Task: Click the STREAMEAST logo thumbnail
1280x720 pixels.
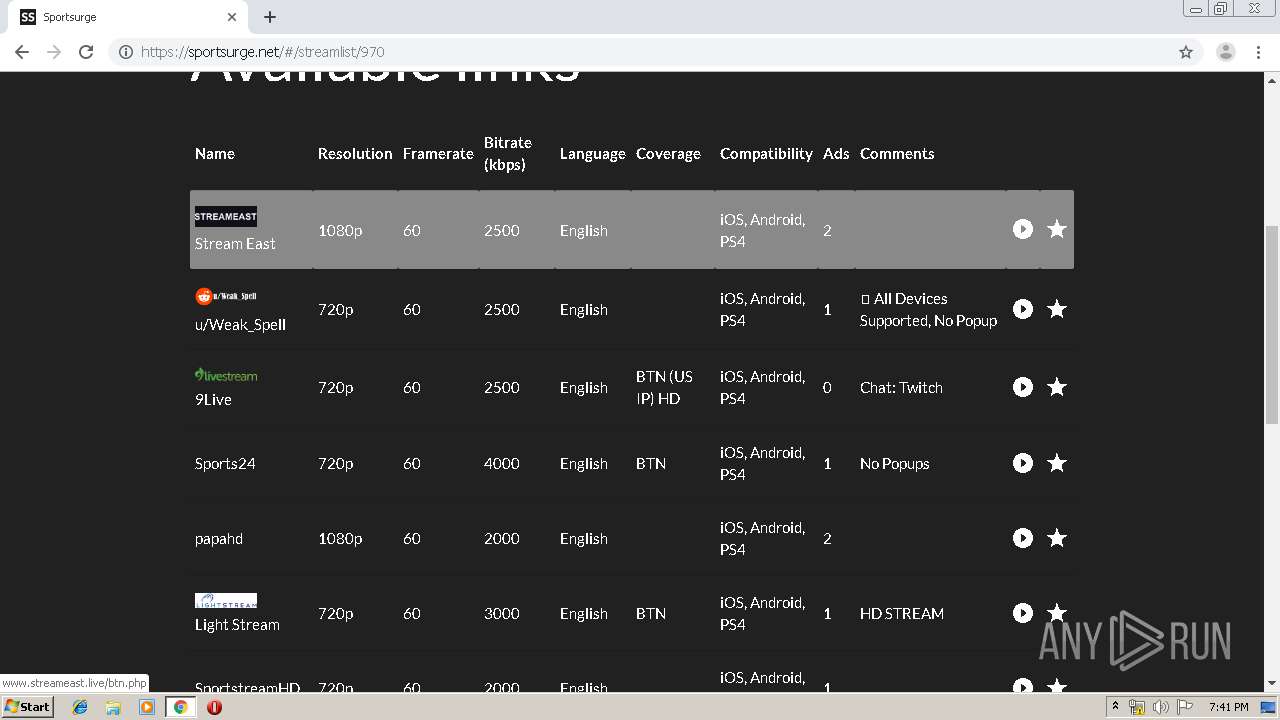Action: pyautogui.click(x=225, y=216)
